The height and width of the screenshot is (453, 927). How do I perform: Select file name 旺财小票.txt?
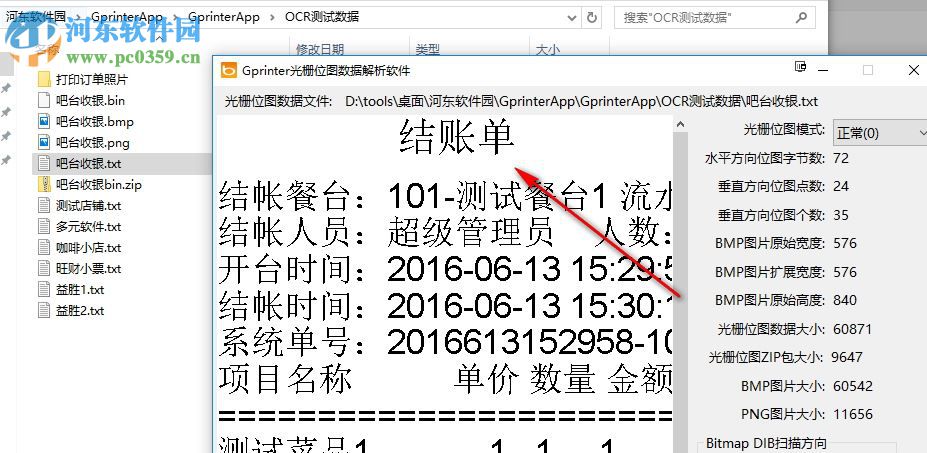point(89,268)
